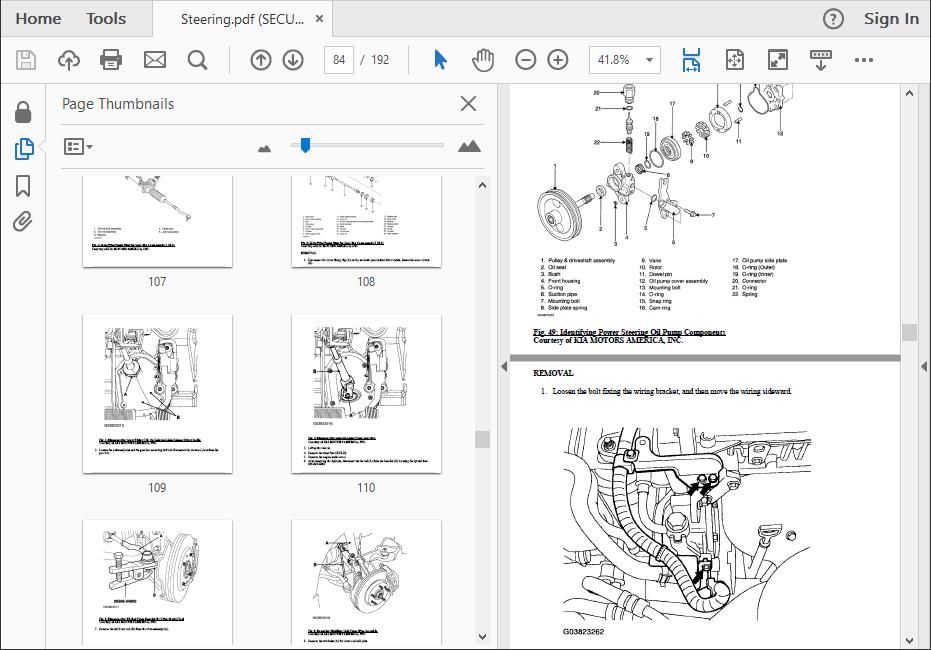This screenshot has width=931, height=650.
Task: Open the Bookmarks panel icon
Action: (x=23, y=186)
